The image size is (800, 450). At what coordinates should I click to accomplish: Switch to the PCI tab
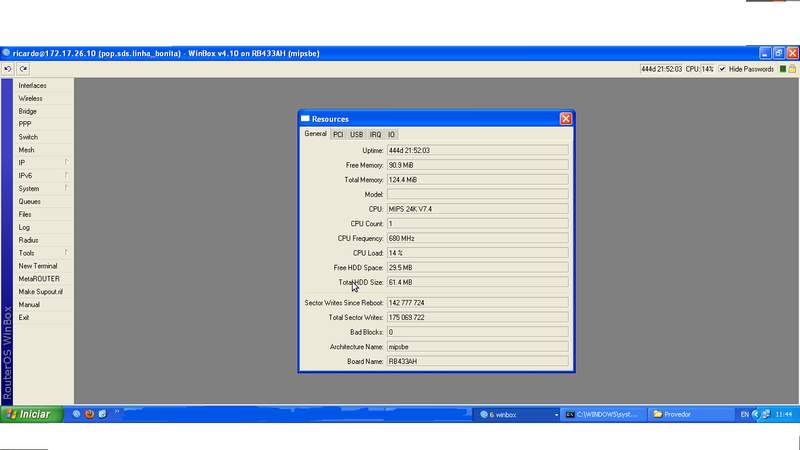click(x=338, y=135)
